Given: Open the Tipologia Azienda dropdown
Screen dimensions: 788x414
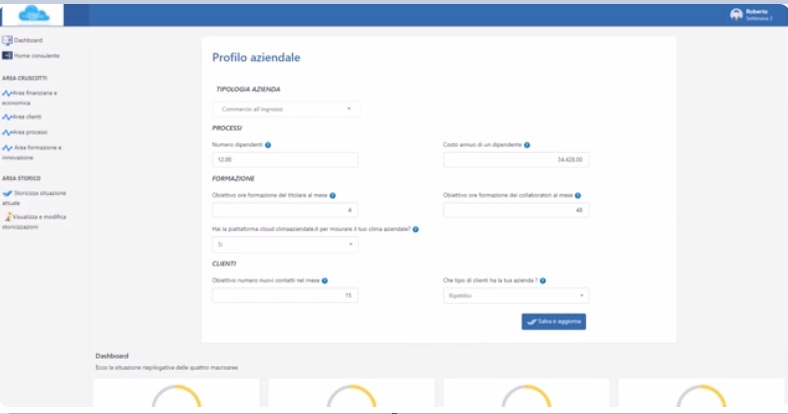Looking at the screenshot, I should [x=285, y=108].
